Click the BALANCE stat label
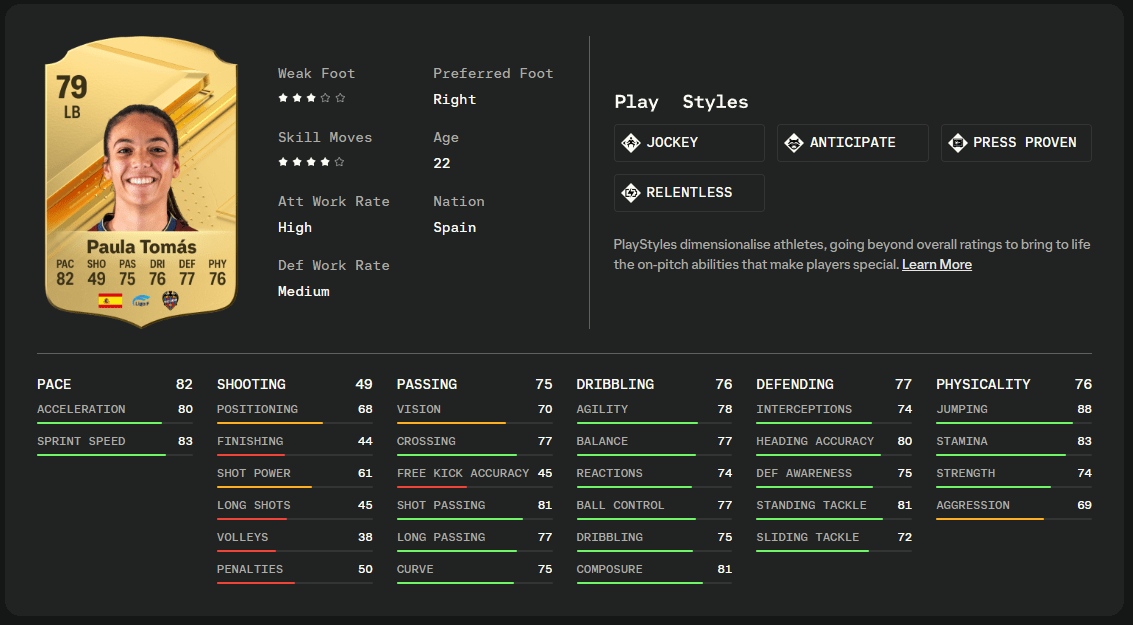 tap(603, 441)
